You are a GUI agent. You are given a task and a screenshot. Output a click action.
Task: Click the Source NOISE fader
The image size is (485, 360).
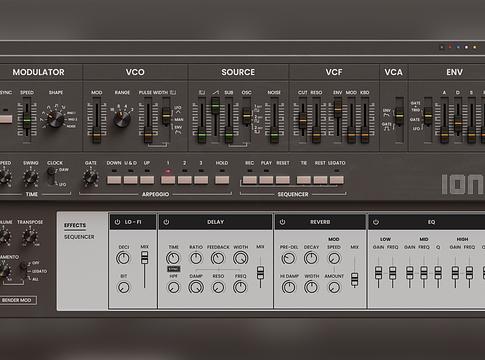point(274,136)
